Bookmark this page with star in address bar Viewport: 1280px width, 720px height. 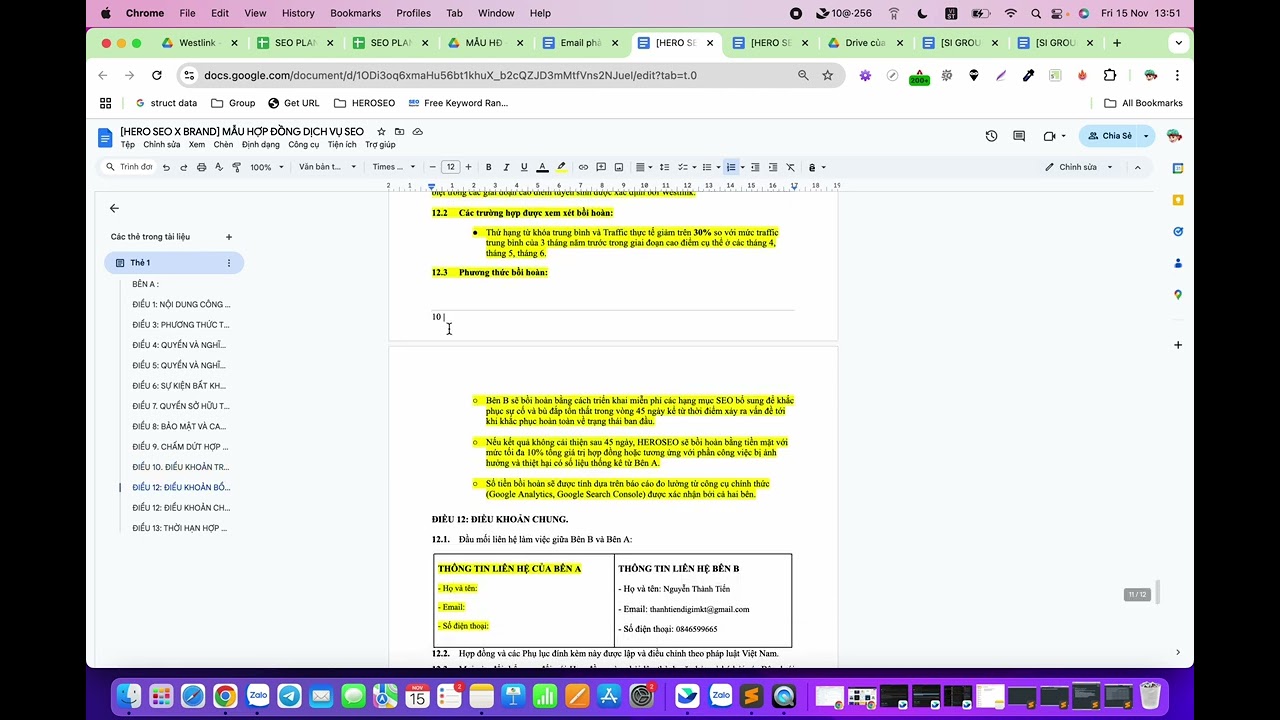[827, 75]
